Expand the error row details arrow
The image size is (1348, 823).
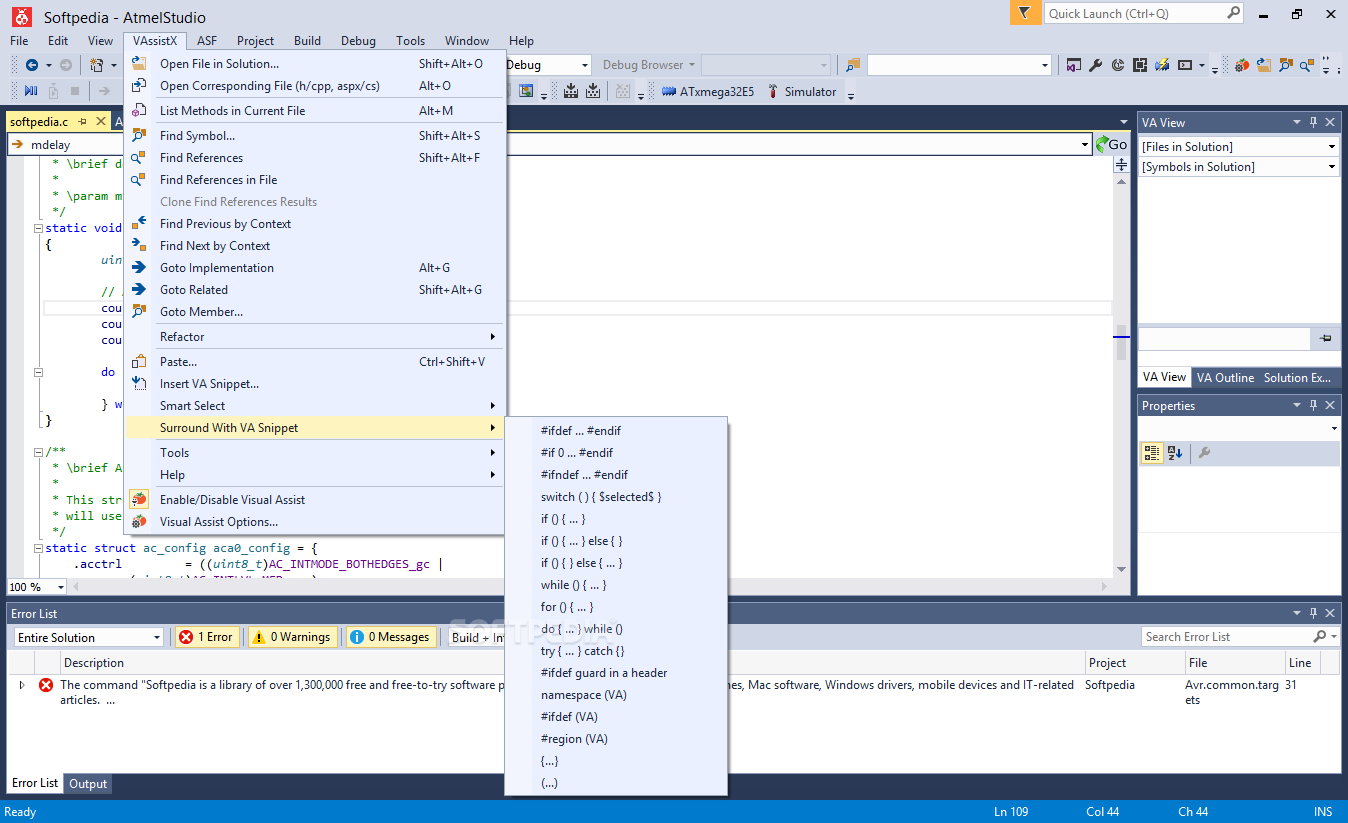(22, 685)
